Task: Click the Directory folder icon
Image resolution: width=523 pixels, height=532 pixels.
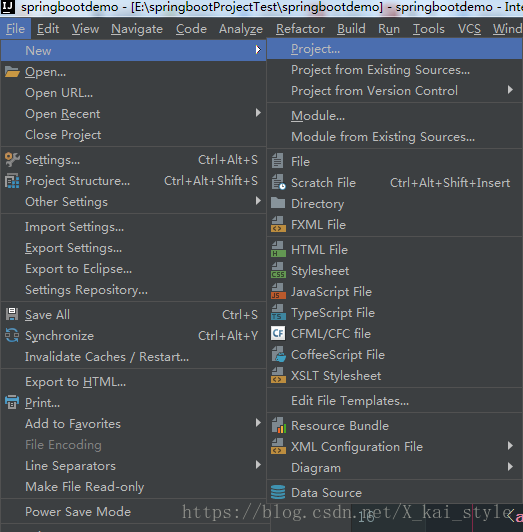Action: (x=278, y=203)
